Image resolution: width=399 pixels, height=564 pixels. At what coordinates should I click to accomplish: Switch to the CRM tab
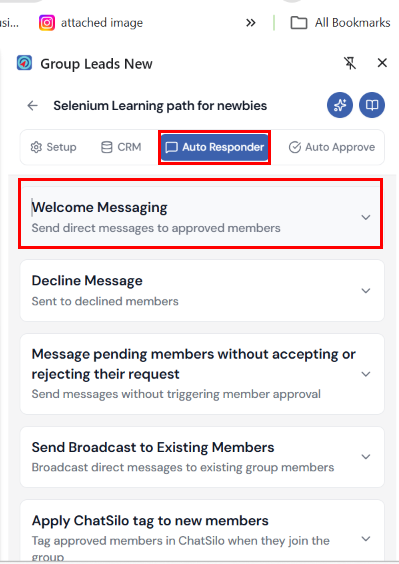tap(121, 147)
